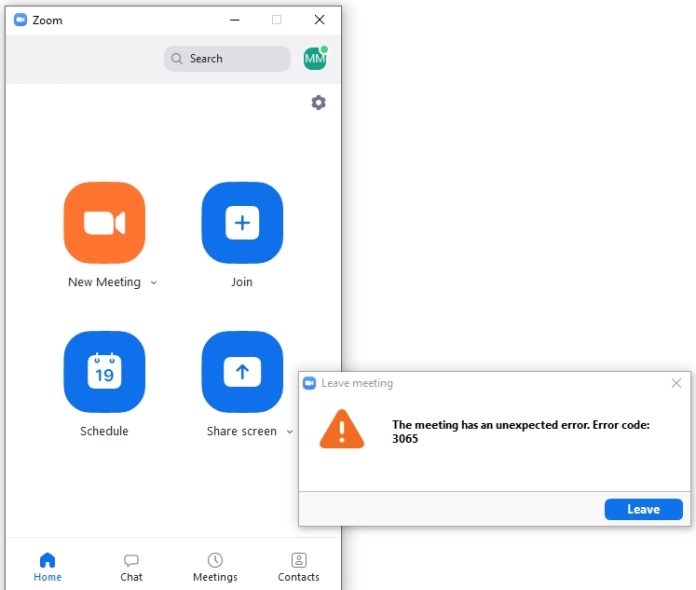The width and height of the screenshot is (696, 590).
Task: Click the error code 3065 message
Action: pyautogui.click(x=521, y=432)
